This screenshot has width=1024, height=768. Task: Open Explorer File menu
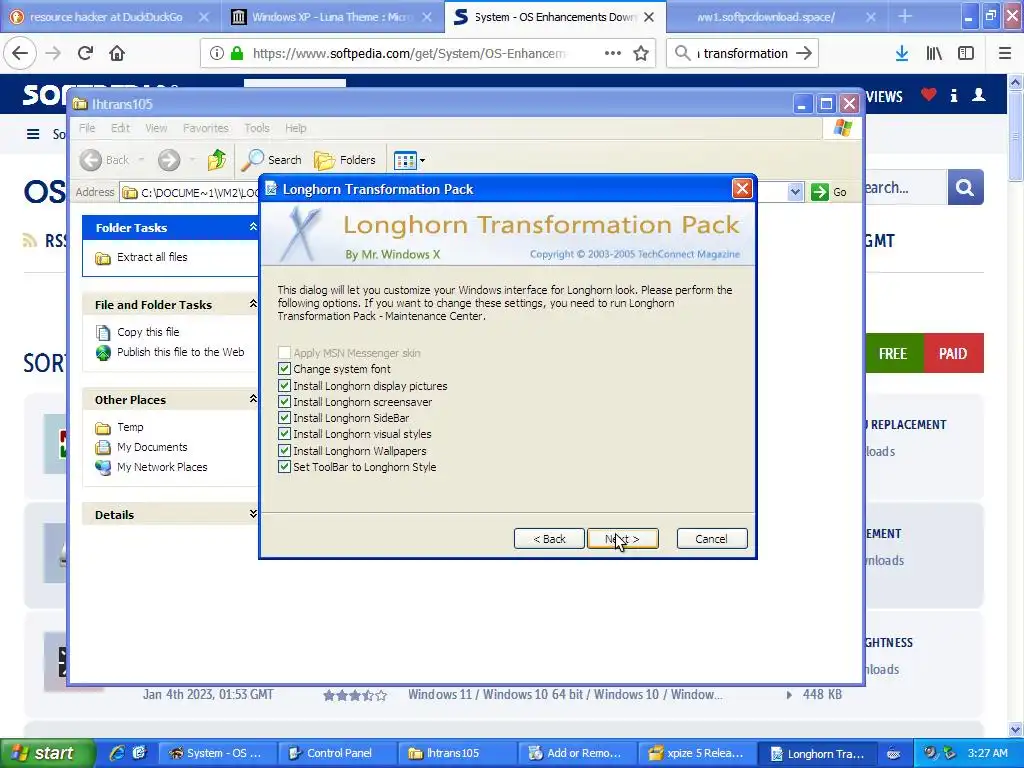tap(87, 128)
